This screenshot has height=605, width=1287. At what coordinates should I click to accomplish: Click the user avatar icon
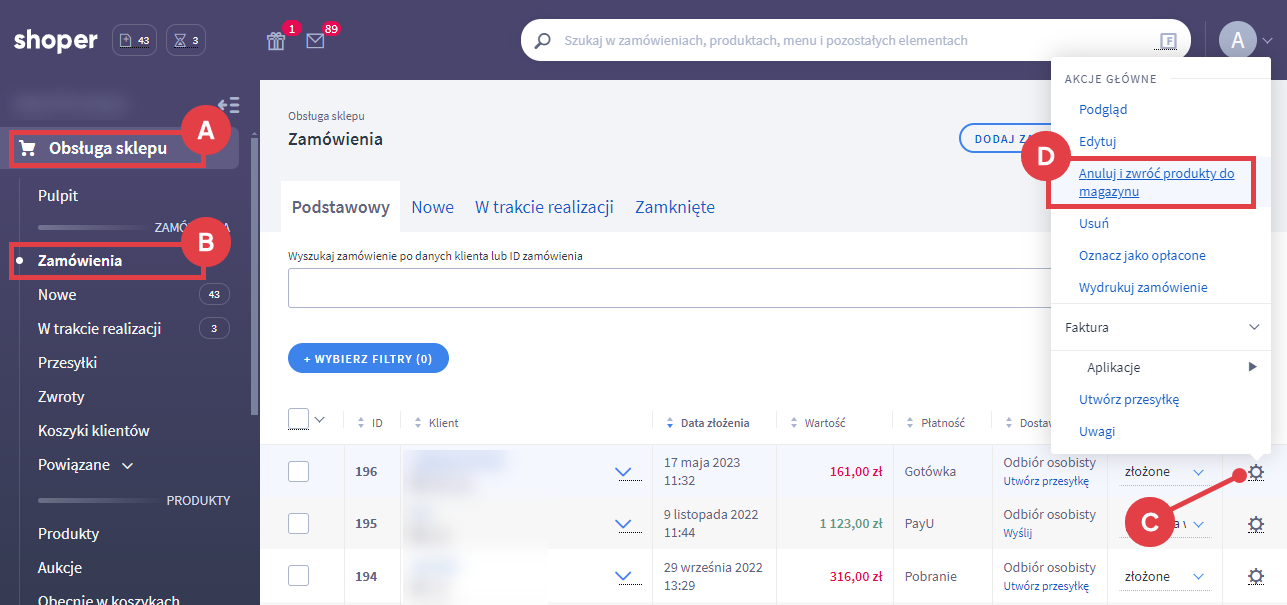(x=1237, y=40)
